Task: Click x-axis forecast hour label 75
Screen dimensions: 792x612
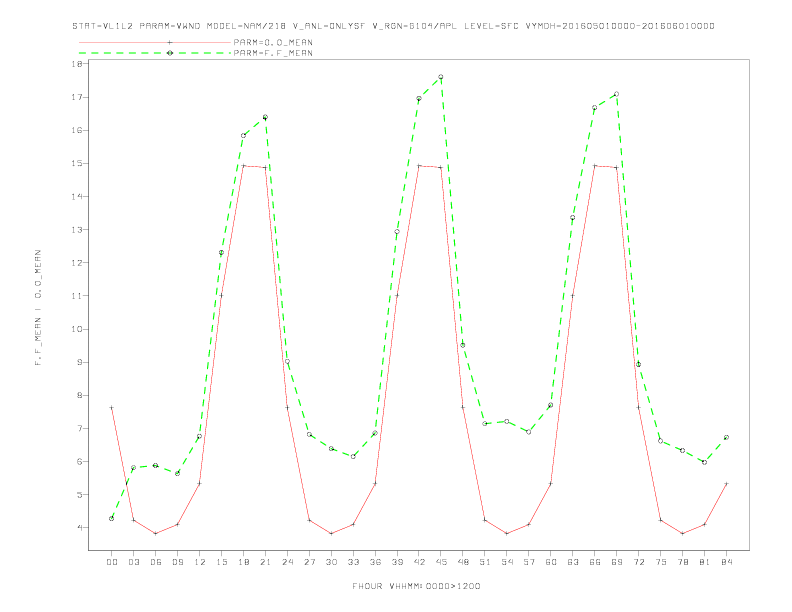Action: coord(661,562)
